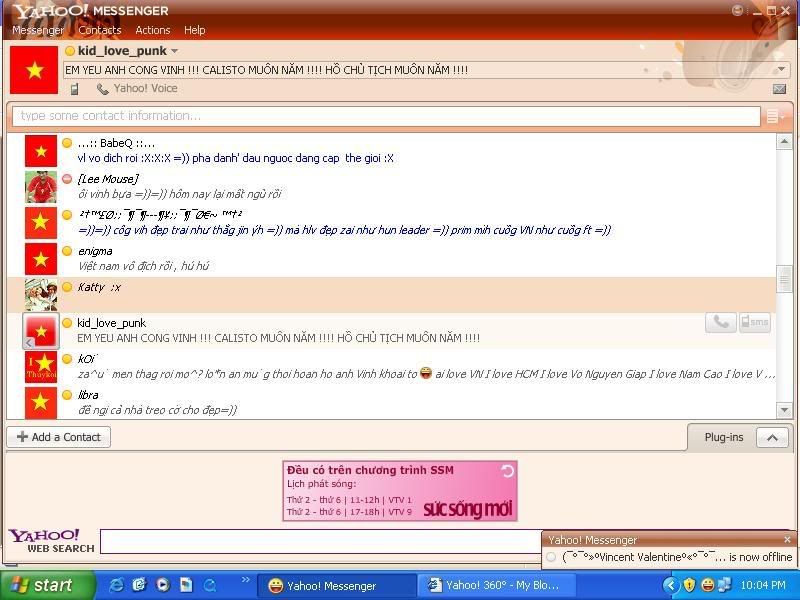This screenshot has height=600, width=800.
Task: Open Internet Explorer from quick launch
Action: click(x=117, y=585)
